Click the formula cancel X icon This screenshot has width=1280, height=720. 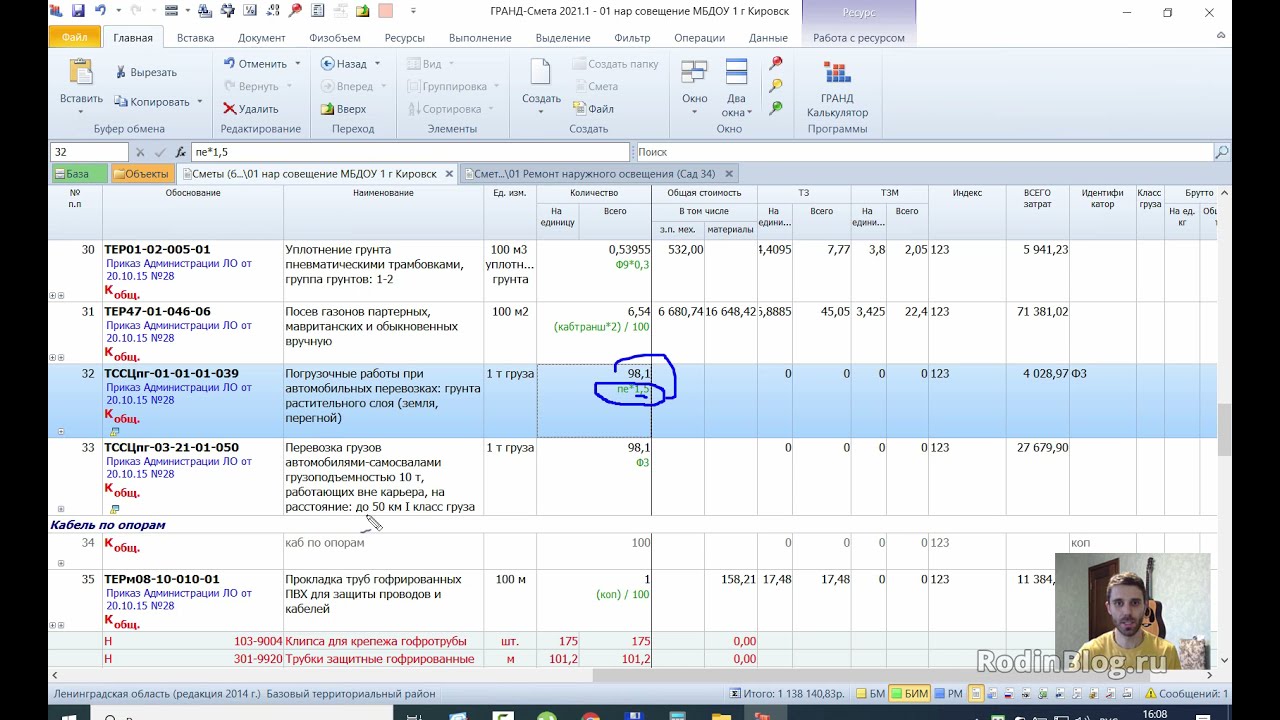pos(140,152)
